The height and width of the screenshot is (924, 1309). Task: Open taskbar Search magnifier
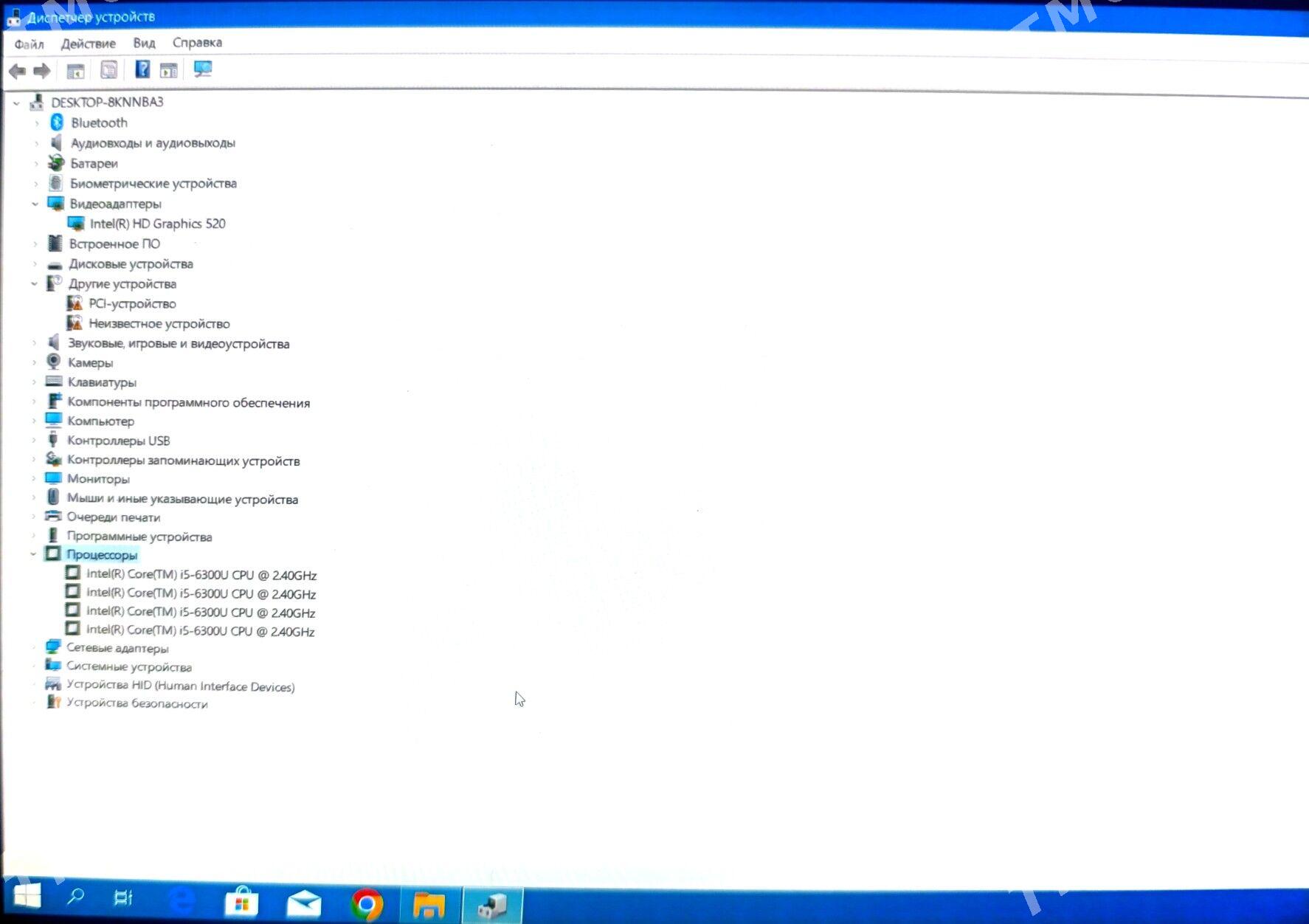(75, 897)
